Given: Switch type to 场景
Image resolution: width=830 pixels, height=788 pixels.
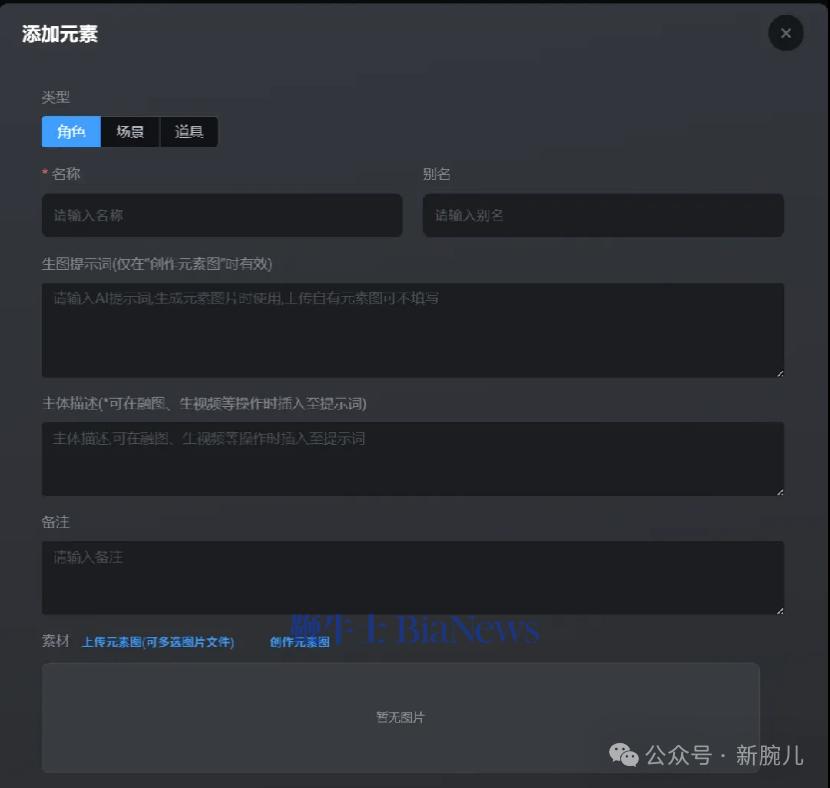Looking at the screenshot, I should (x=130, y=132).
